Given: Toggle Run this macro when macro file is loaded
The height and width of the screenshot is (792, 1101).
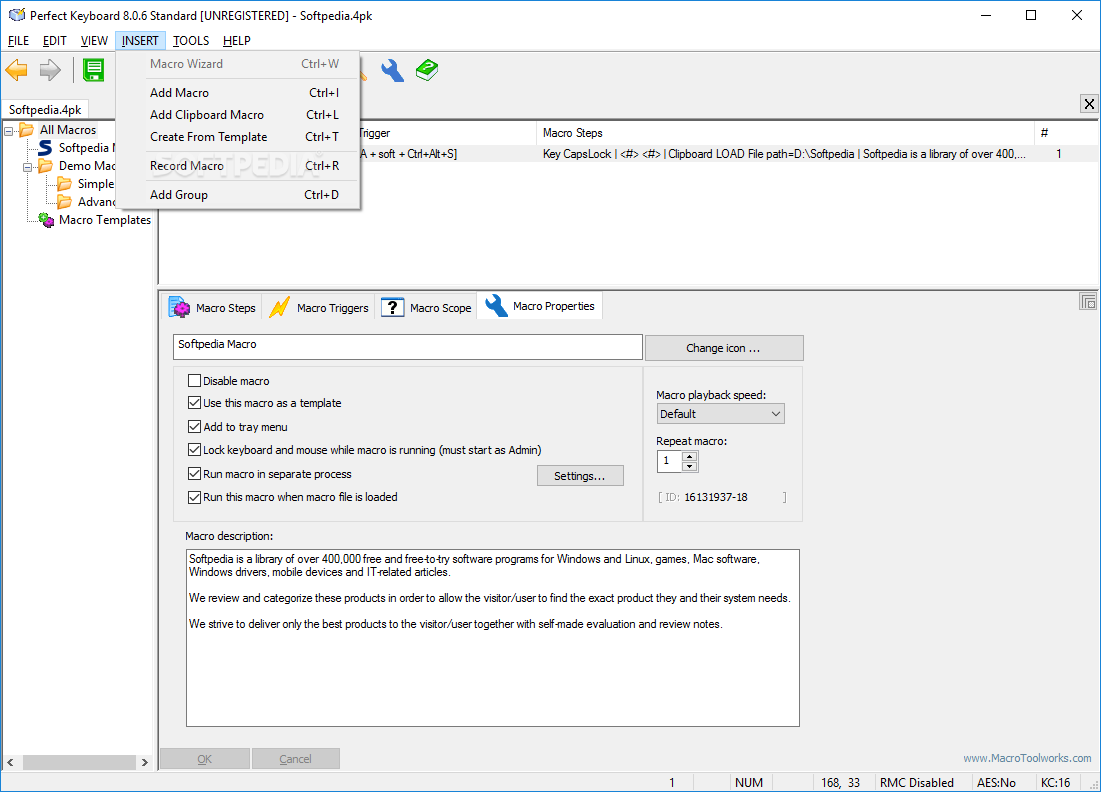Looking at the screenshot, I should point(195,497).
